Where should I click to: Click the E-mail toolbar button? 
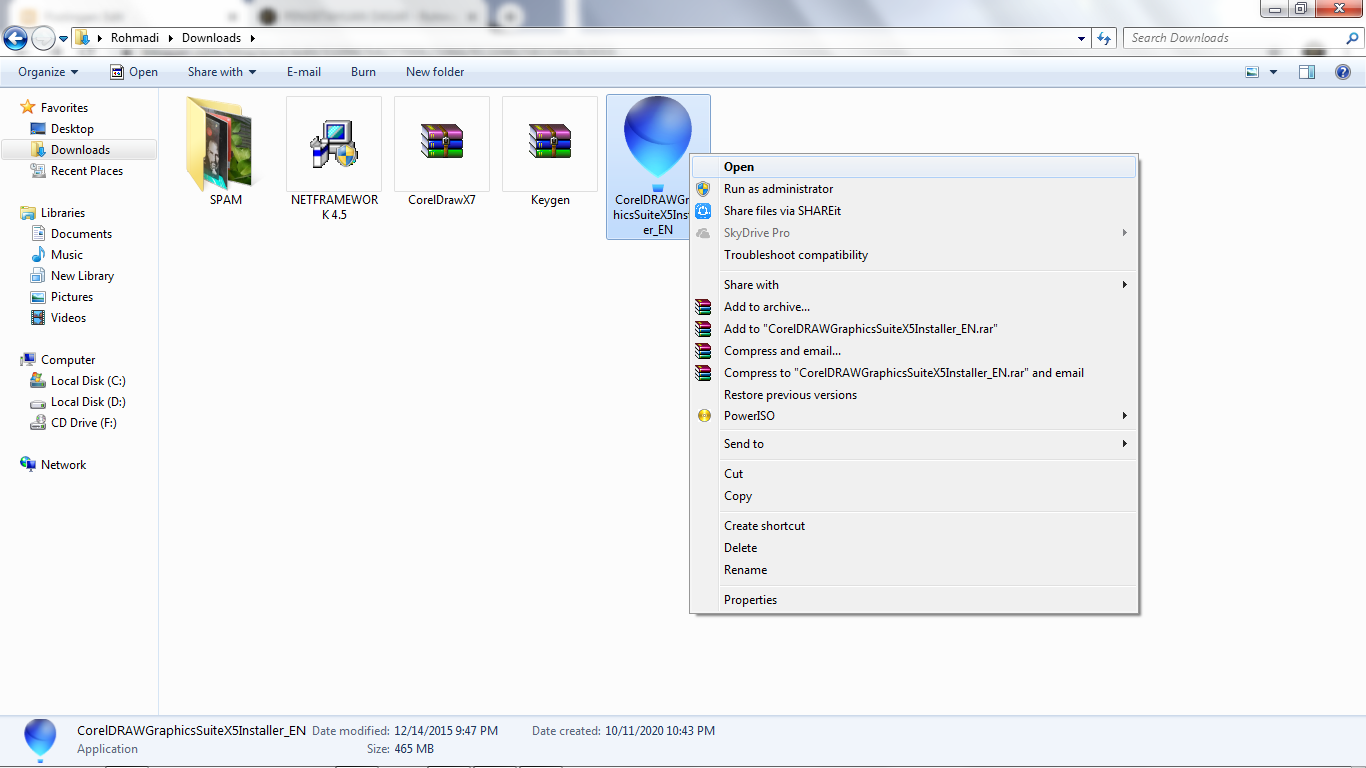pos(304,72)
